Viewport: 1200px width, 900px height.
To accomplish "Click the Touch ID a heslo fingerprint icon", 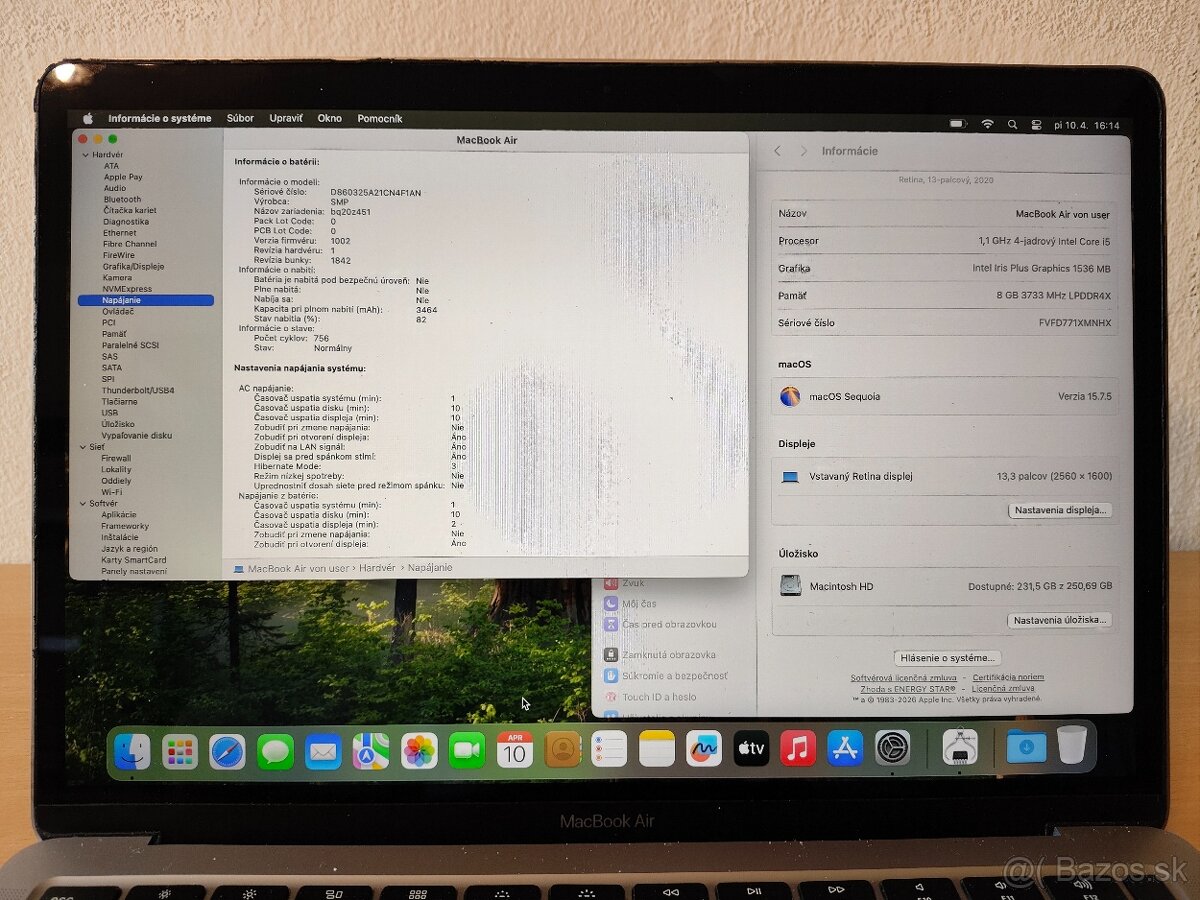I will (611, 698).
